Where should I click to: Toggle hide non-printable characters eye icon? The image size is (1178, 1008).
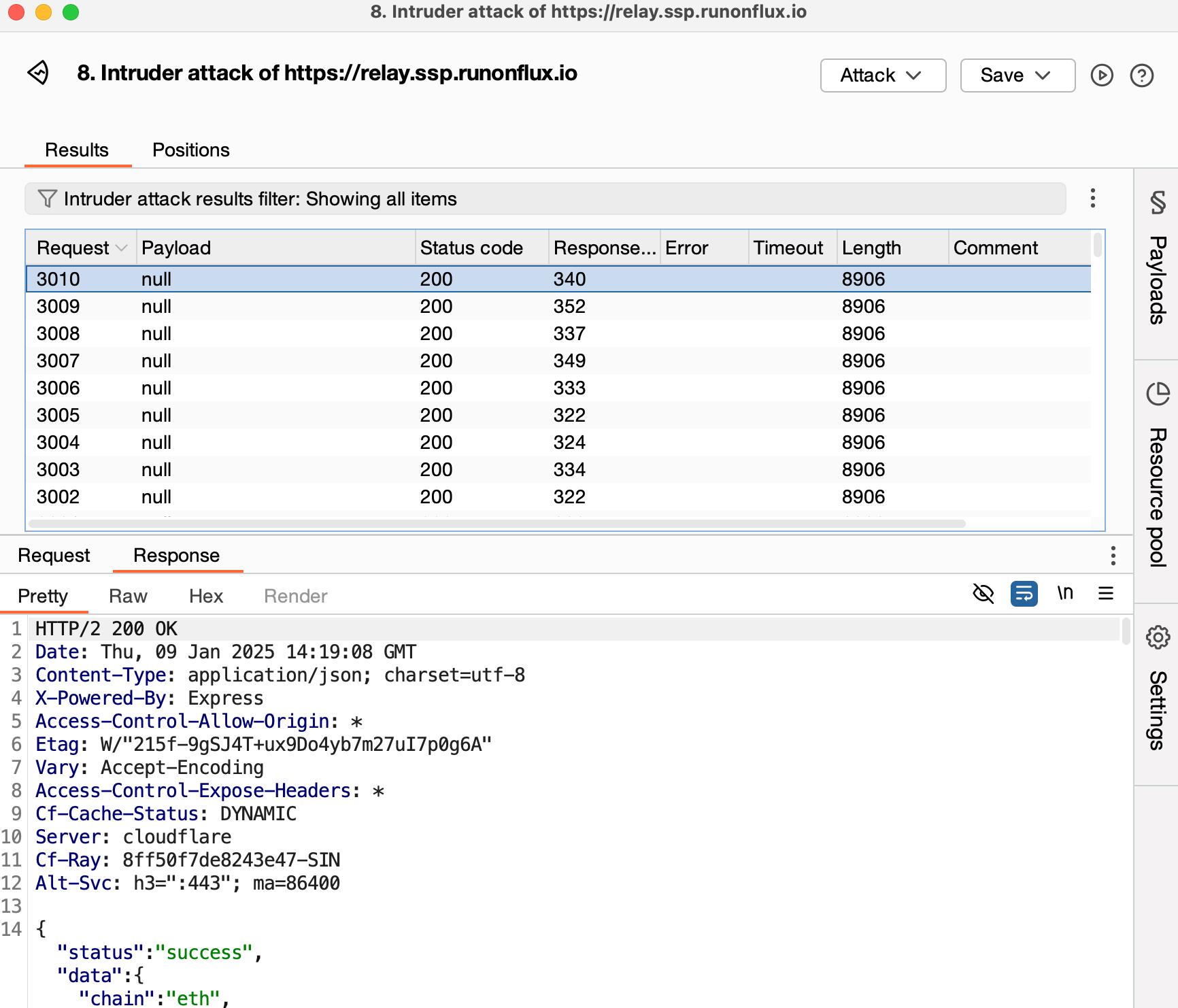983,593
